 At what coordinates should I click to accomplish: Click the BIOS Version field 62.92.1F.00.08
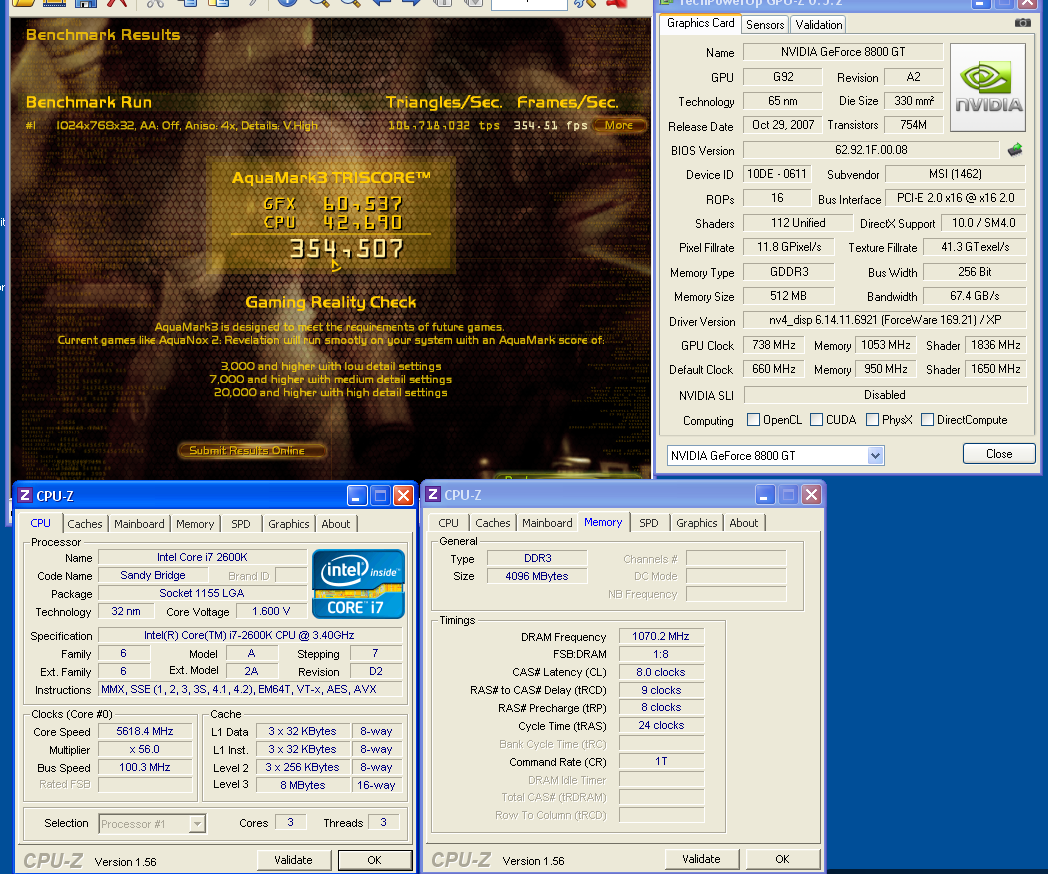coord(871,150)
